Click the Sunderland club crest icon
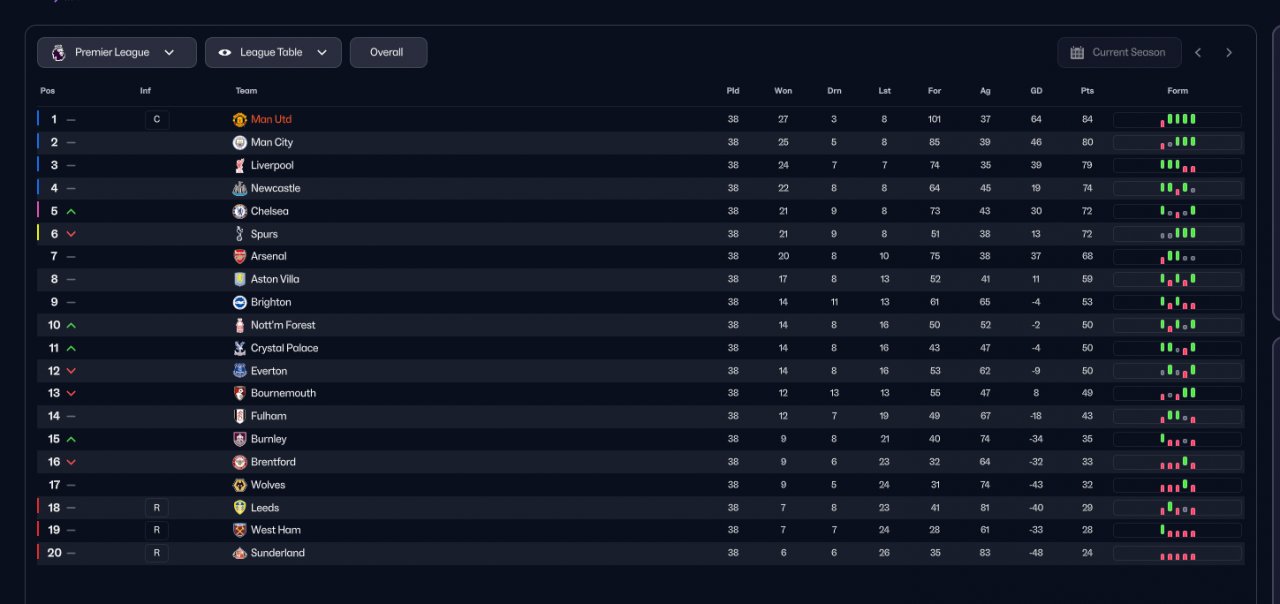The height and width of the screenshot is (604, 1280). (239, 553)
